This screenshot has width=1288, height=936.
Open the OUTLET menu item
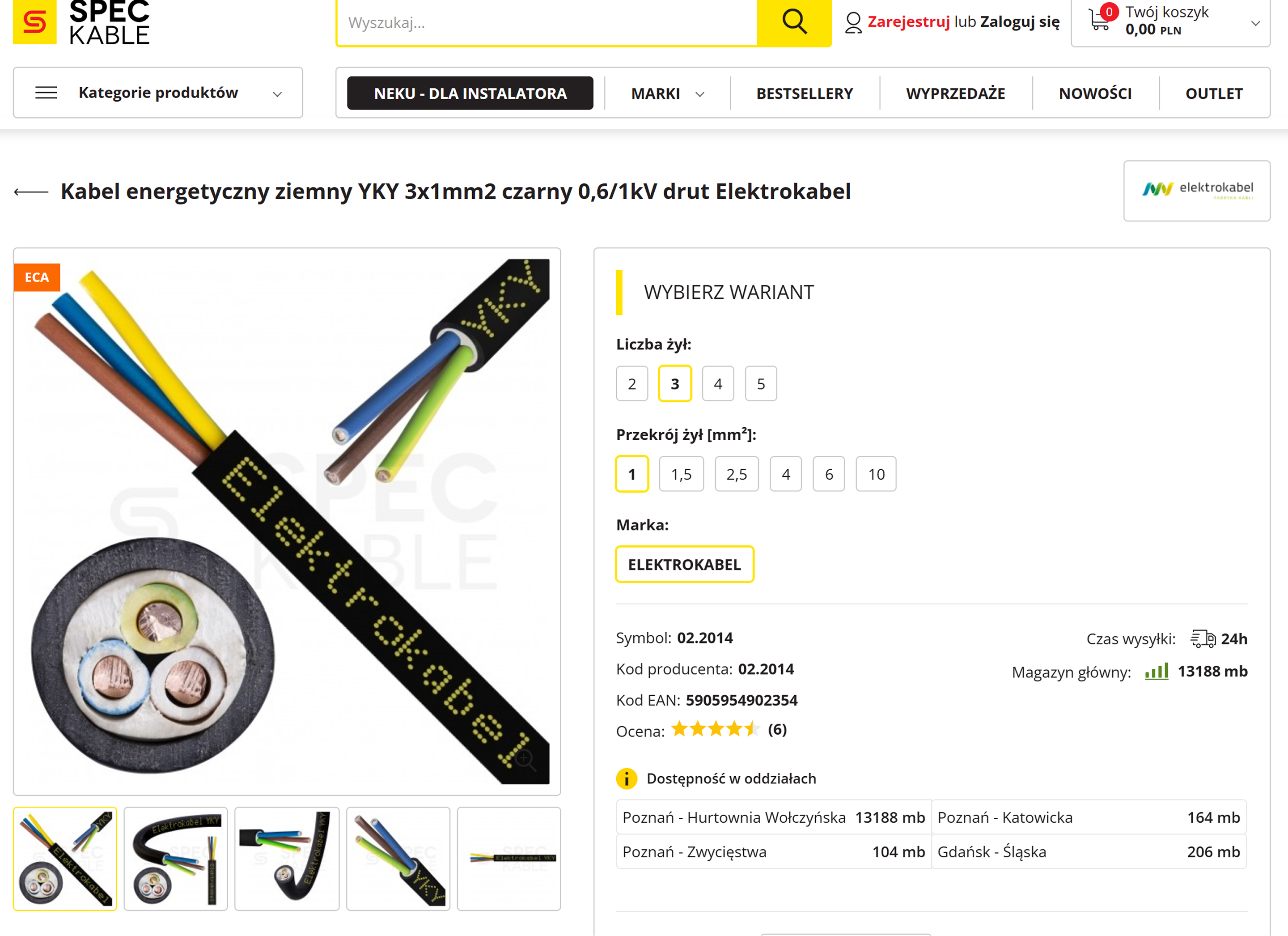[1214, 93]
